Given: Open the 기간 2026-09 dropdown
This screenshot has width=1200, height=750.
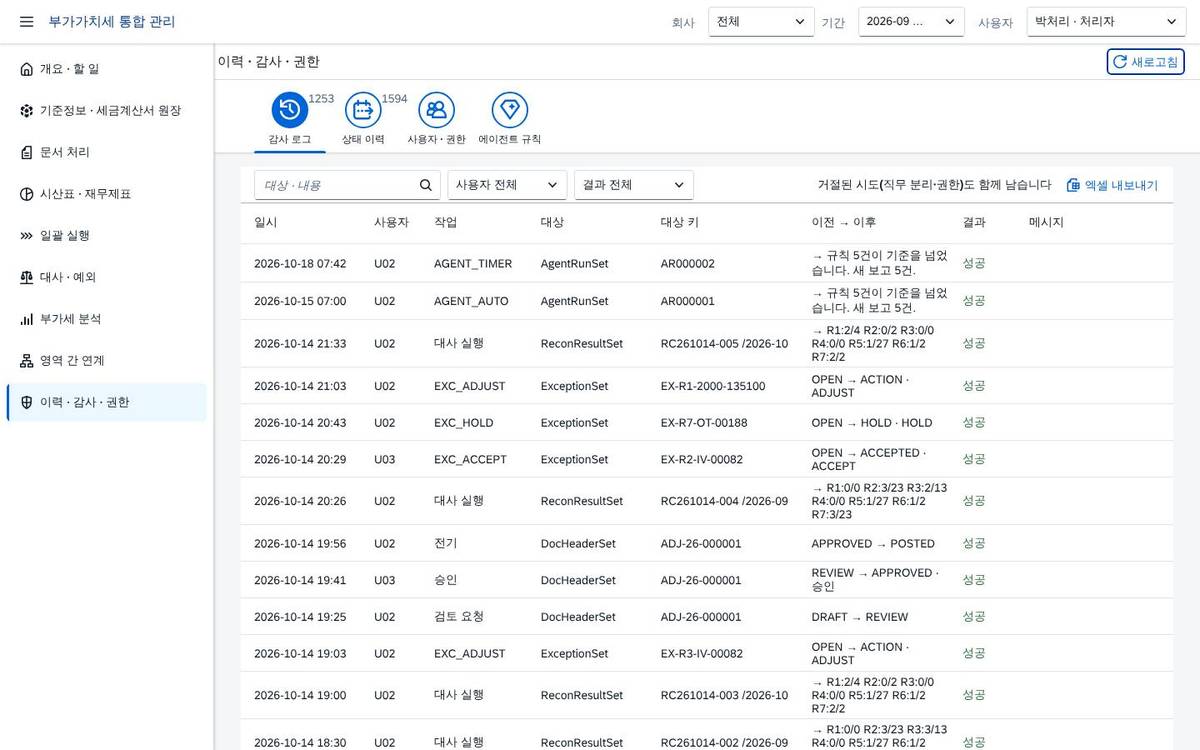Looking at the screenshot, I should click(x=911, y=22).
